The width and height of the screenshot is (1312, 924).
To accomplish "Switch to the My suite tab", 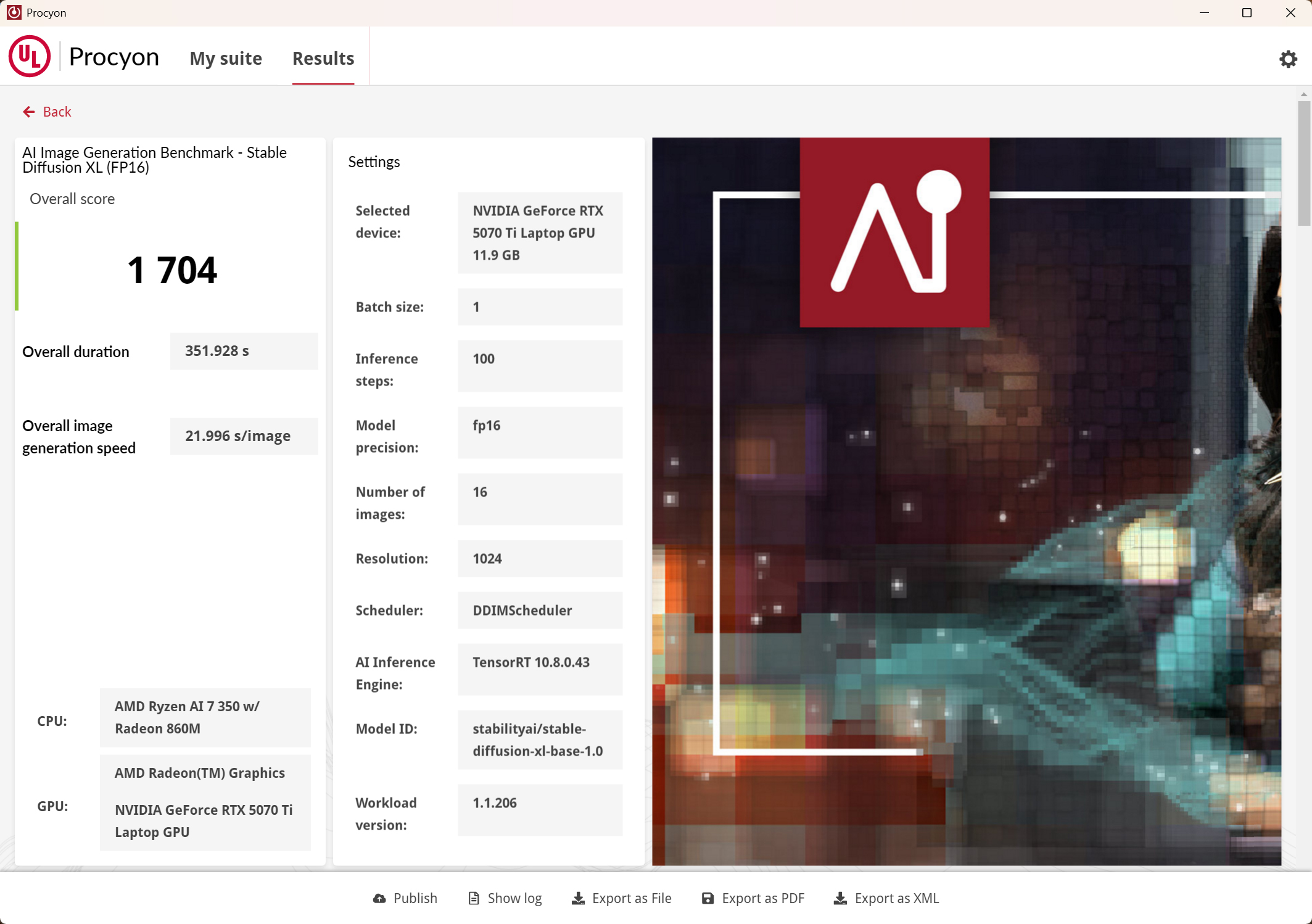I will pyautogui.click(x=225, y=58).
